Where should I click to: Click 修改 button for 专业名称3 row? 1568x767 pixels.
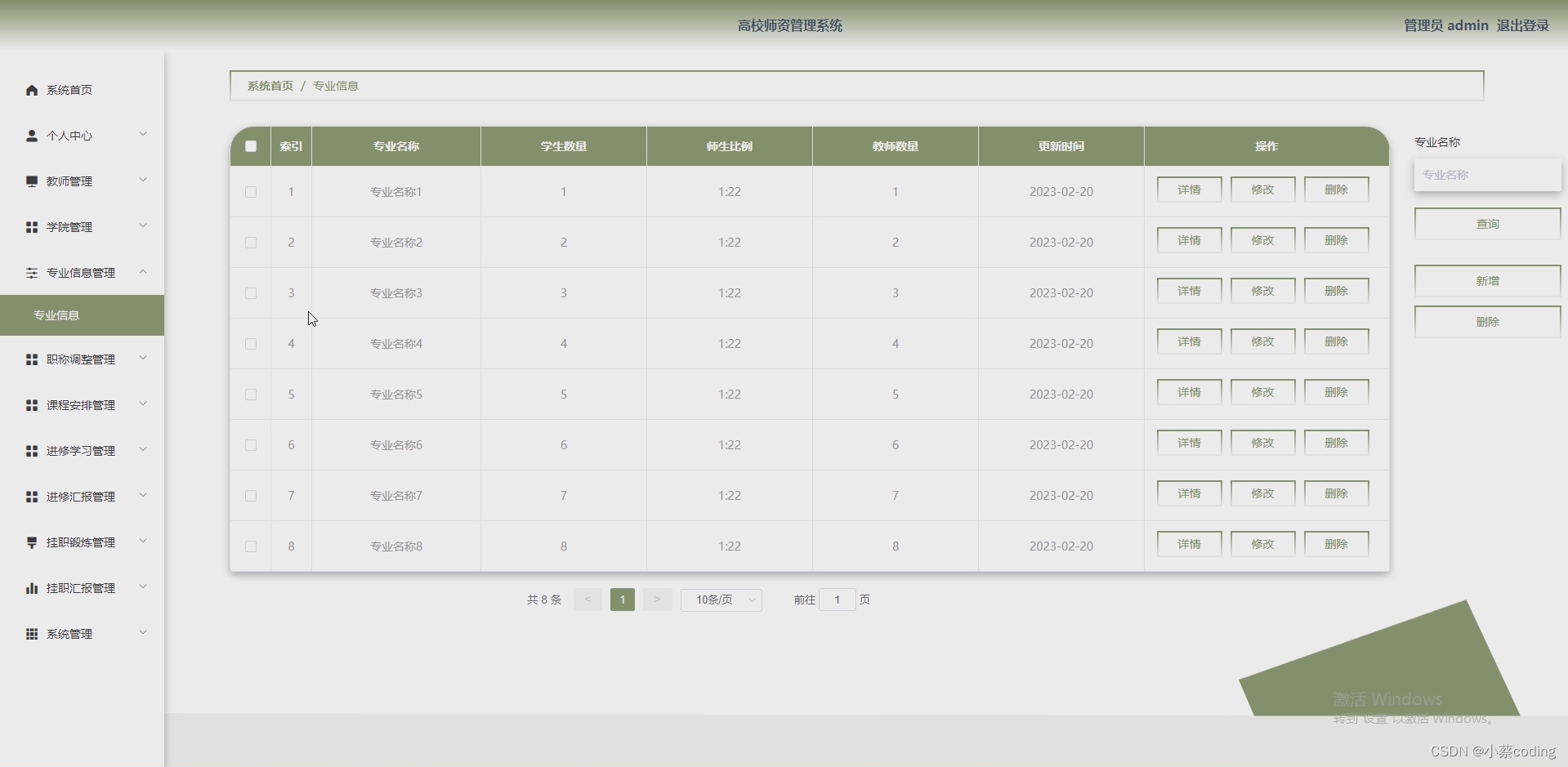click(1262, 291)
